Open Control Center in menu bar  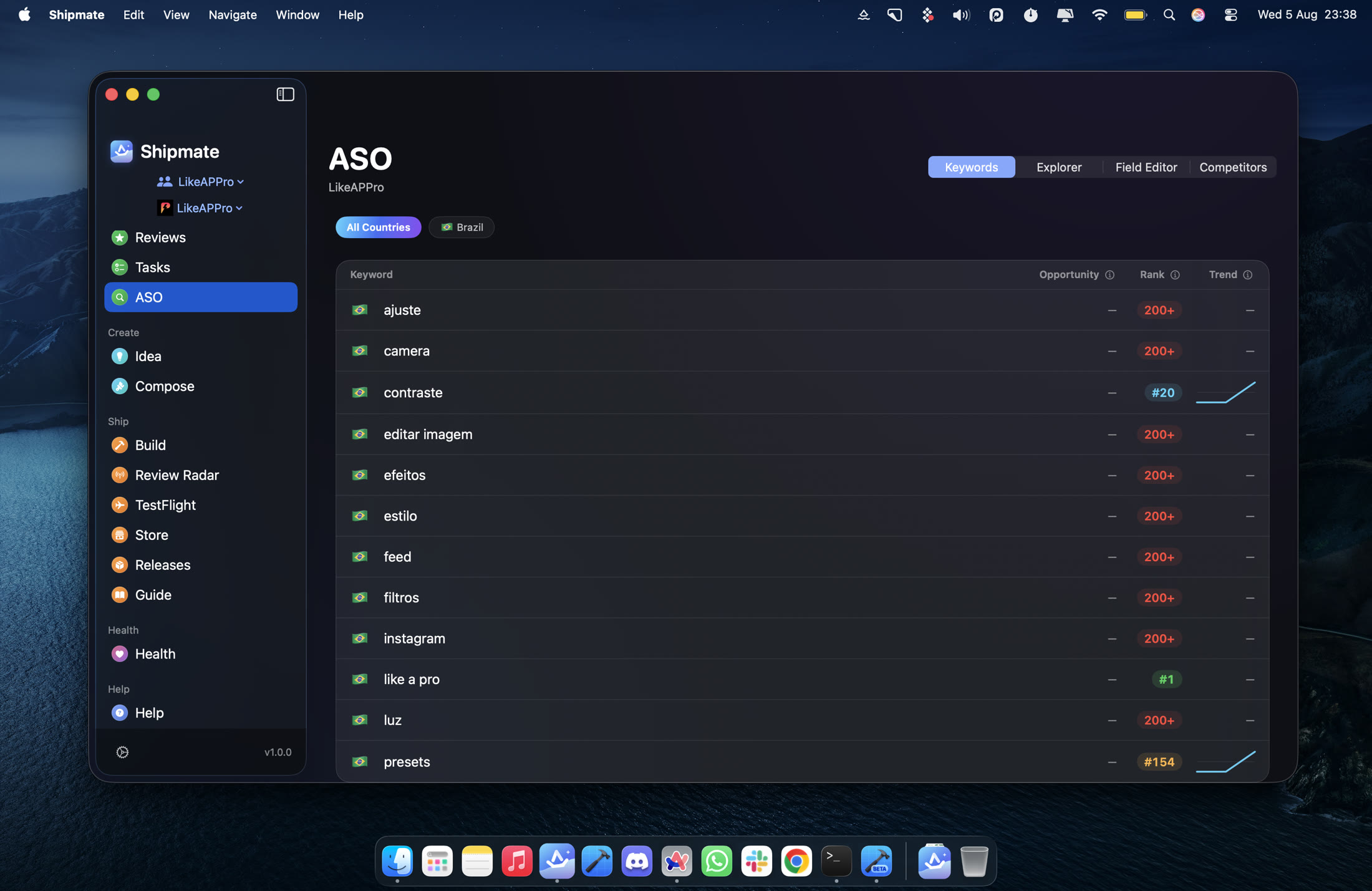(1230, 14)
